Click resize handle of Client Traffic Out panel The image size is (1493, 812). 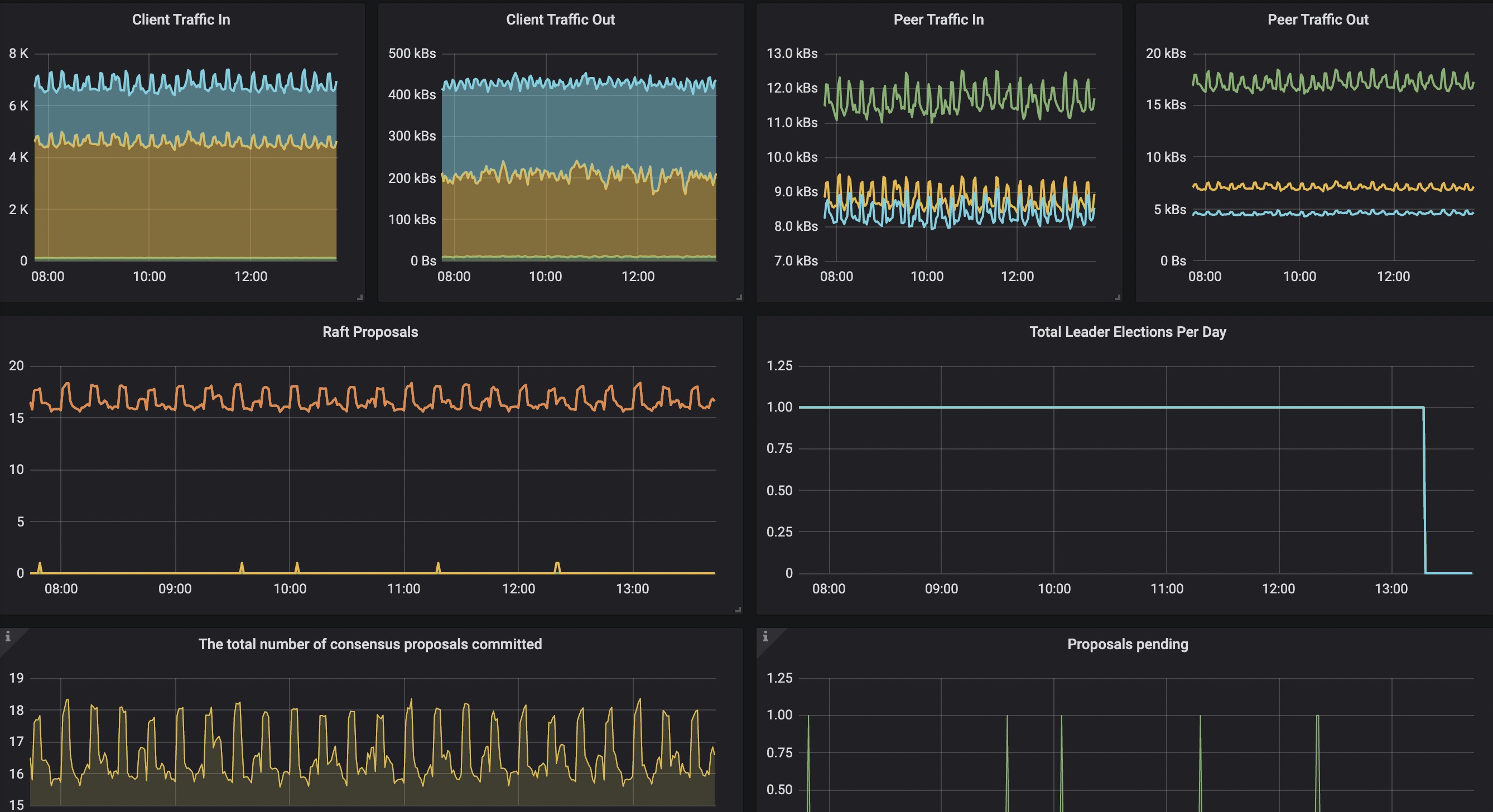pyautogui.click(x=739, y=297)
